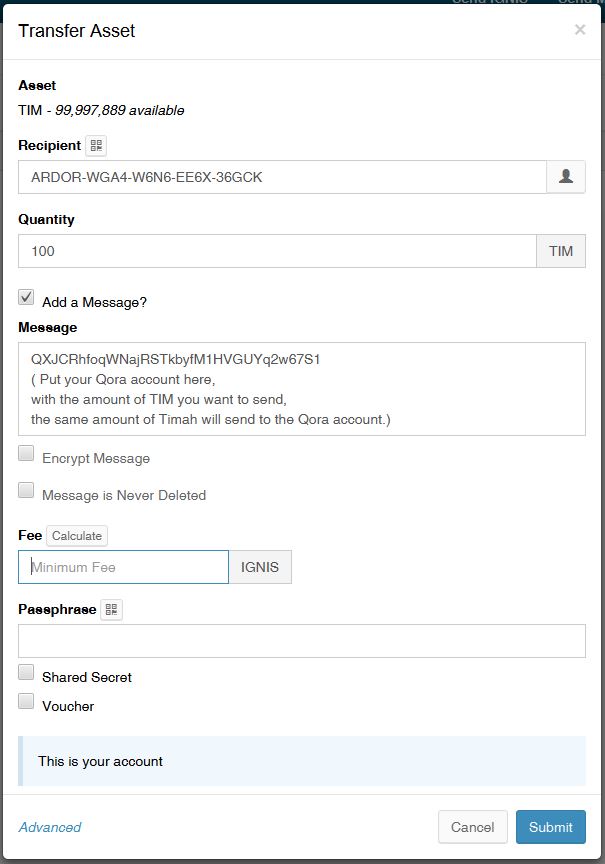Expand the Advanced options
The height and width of the screenshot is (864, 605).
(50, 827)
